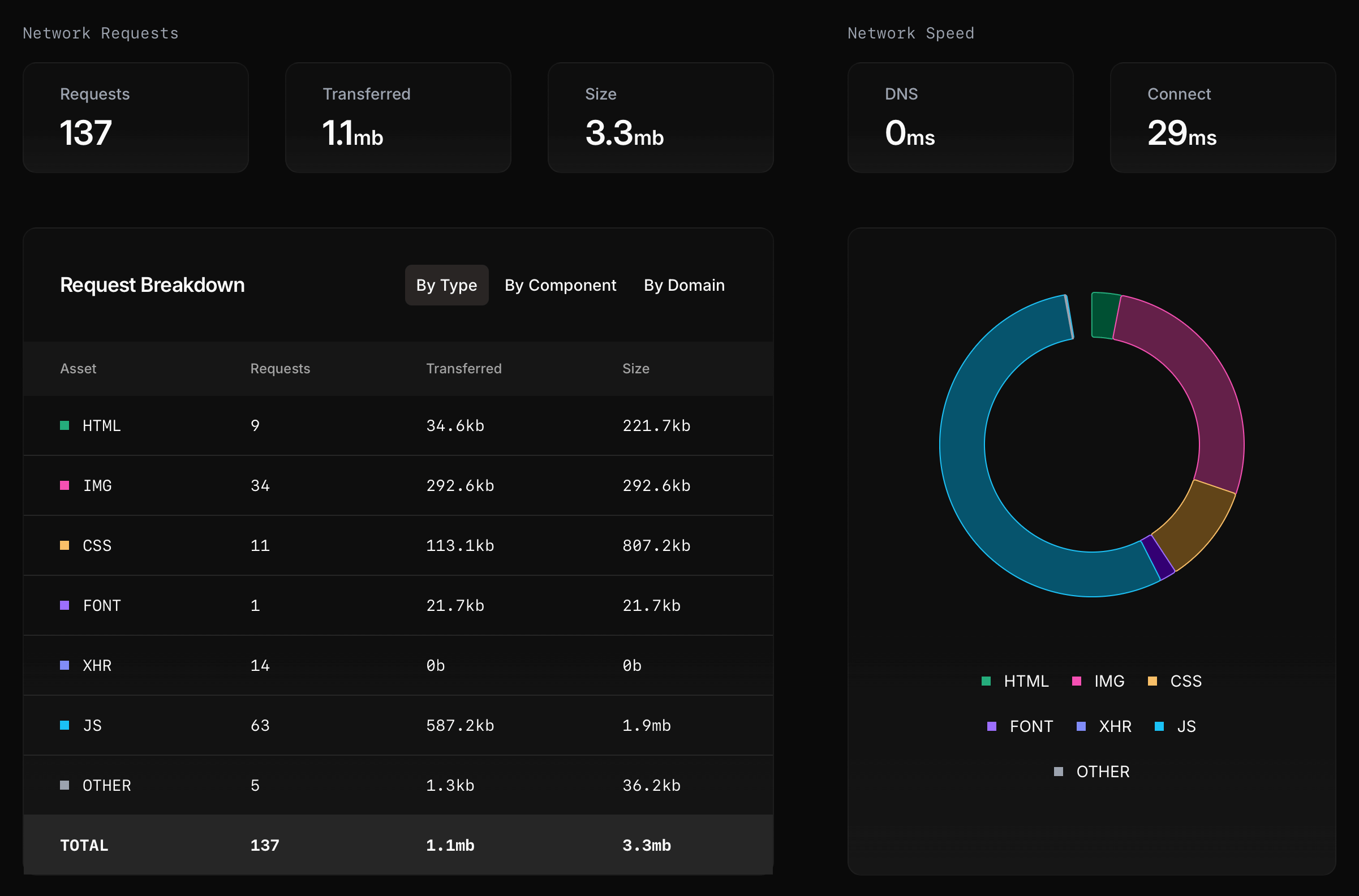This screenshot has width=1359, height=896.
Task: Select the Requests stat card showing 137
Action: 135,117
